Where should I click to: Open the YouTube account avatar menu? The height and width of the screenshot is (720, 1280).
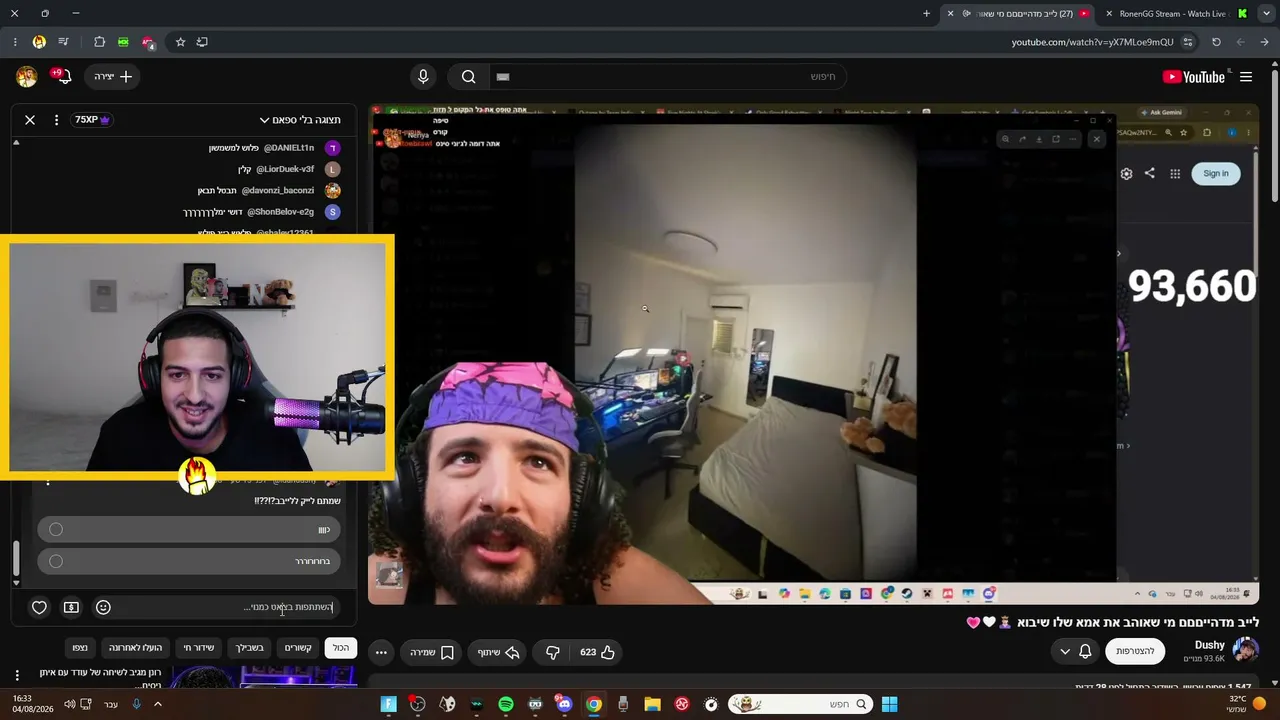click(27, 77)
